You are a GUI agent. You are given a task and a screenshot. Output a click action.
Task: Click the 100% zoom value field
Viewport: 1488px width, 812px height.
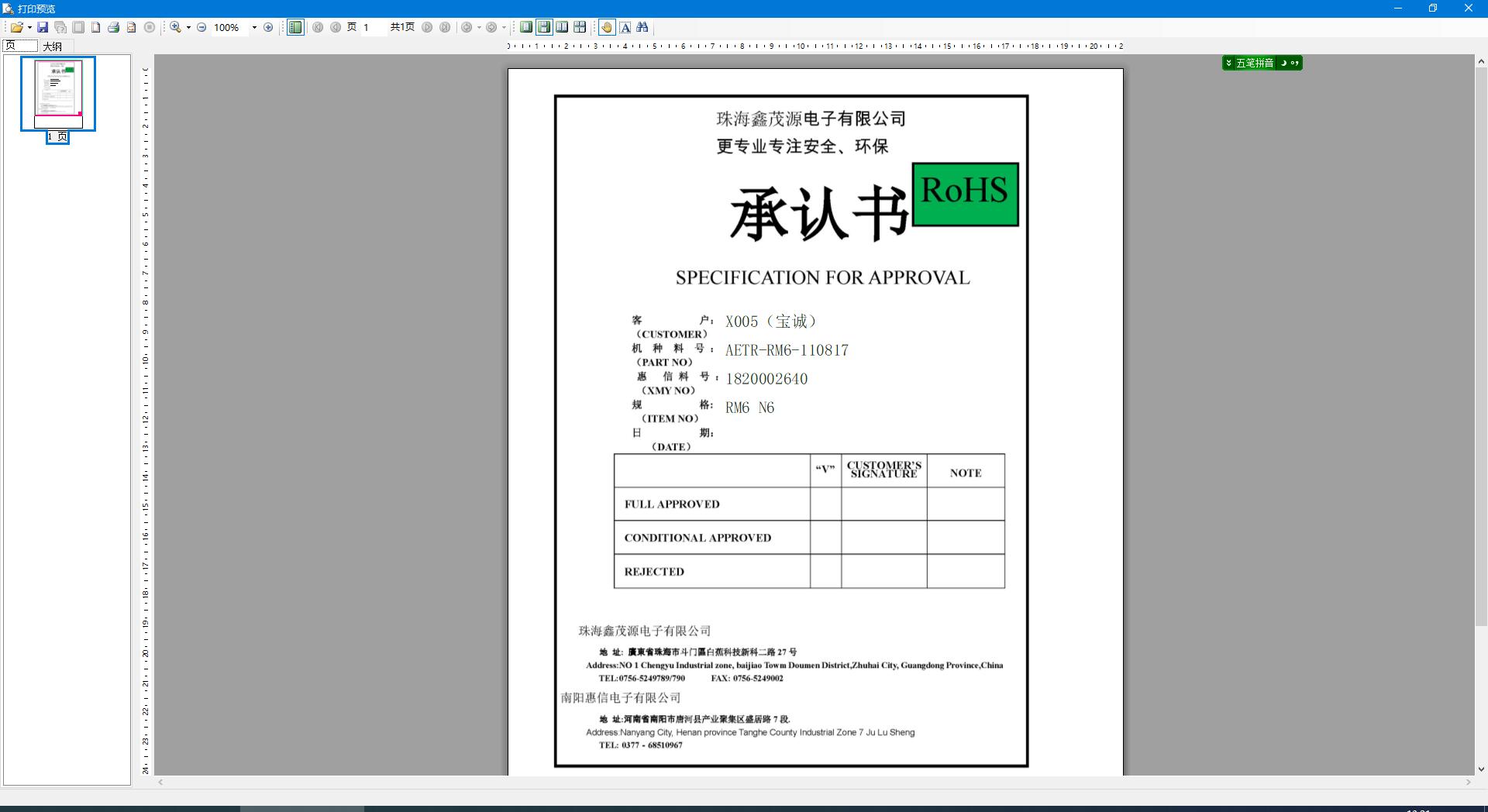[229, 28]
